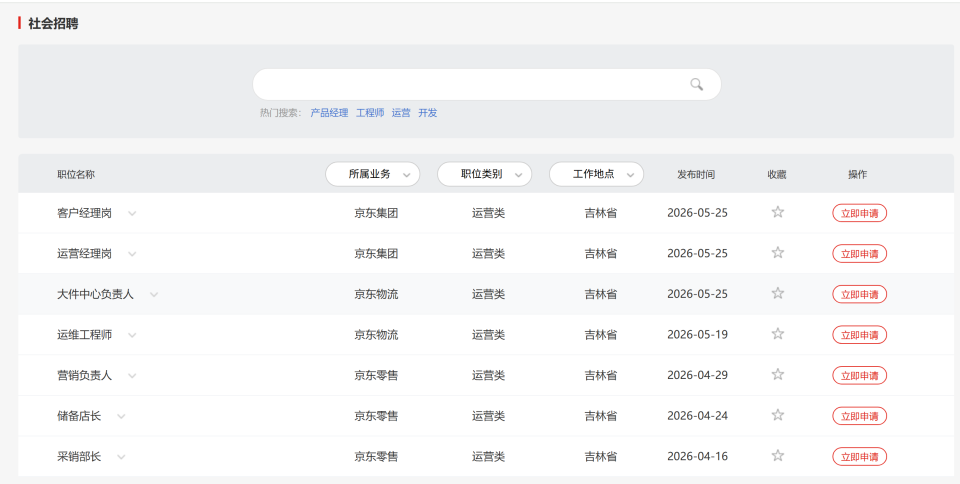Image resolution: width=960 pixels, height=484 pixels.
Task: Click date 2026-04-16 in 采销部长 row
Action: (x=697, y=456)
